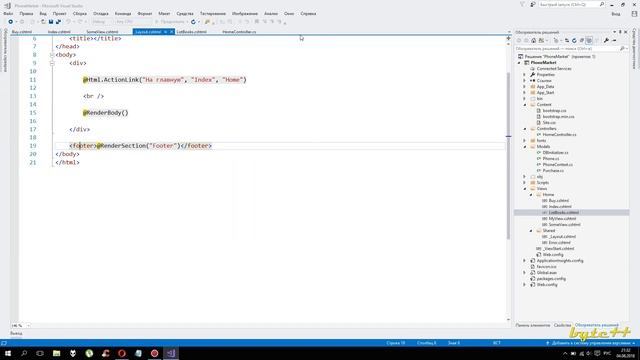Expand the Properties node in Solution Explorer

pos(525,75)
